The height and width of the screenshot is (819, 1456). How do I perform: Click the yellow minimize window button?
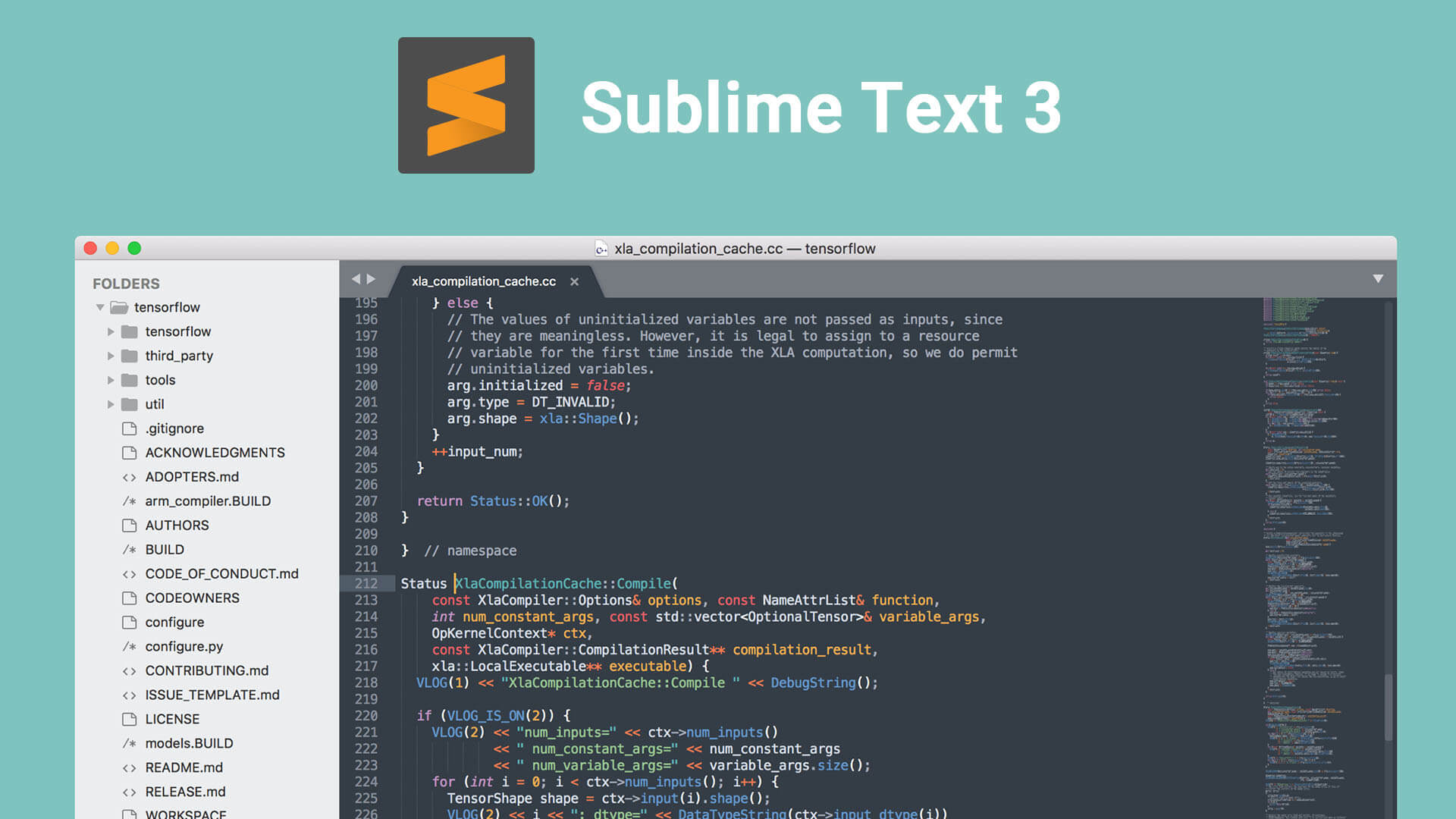click(112, 248)
